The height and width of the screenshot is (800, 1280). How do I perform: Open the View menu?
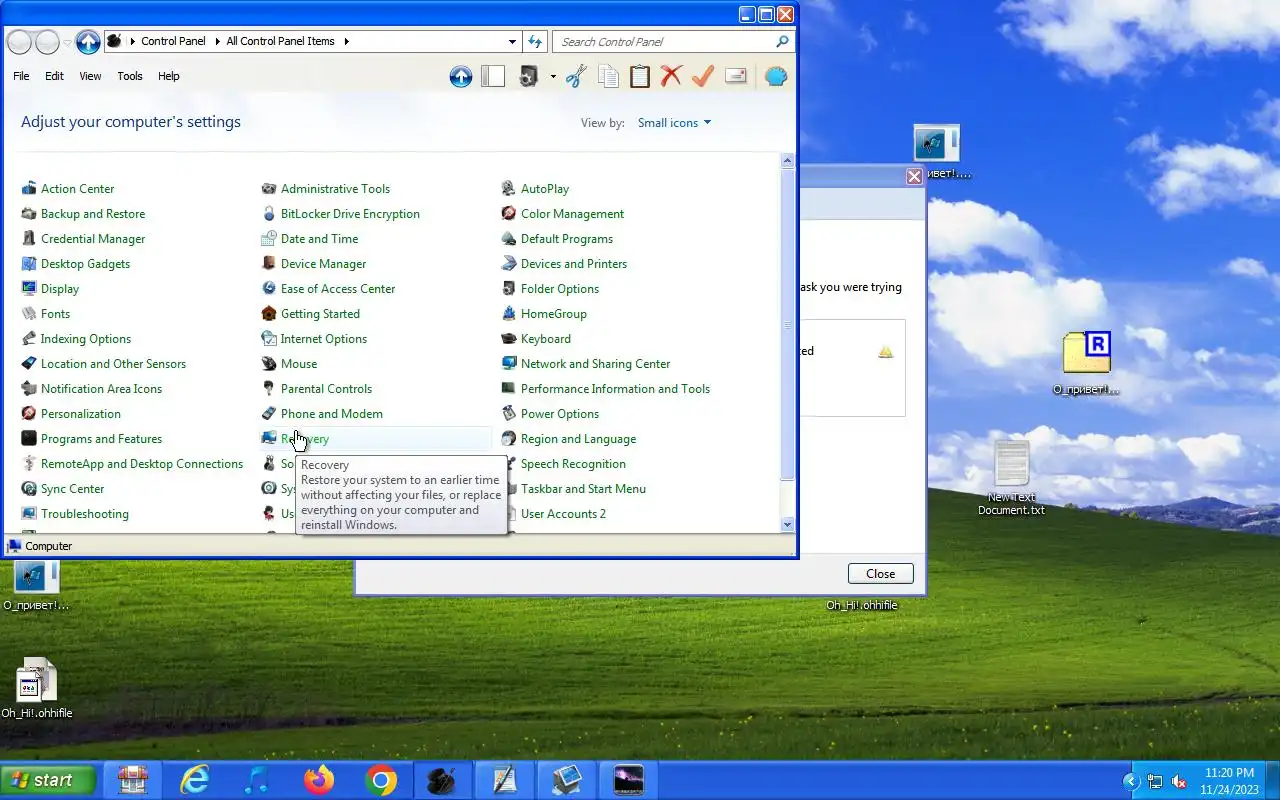pyautogui.click(x=90, y=76)
